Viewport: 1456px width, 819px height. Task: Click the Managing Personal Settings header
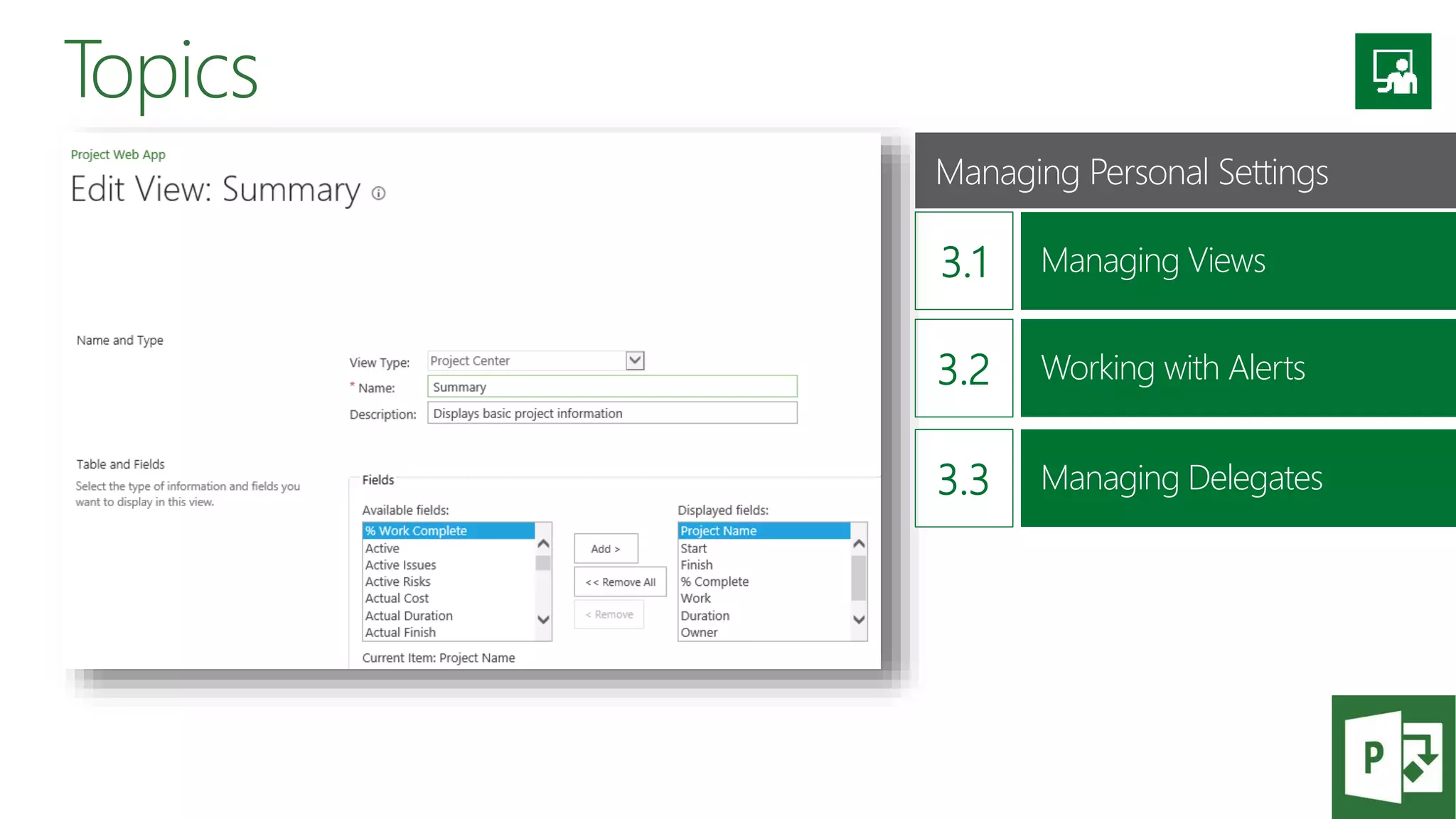pos(1185,171)
